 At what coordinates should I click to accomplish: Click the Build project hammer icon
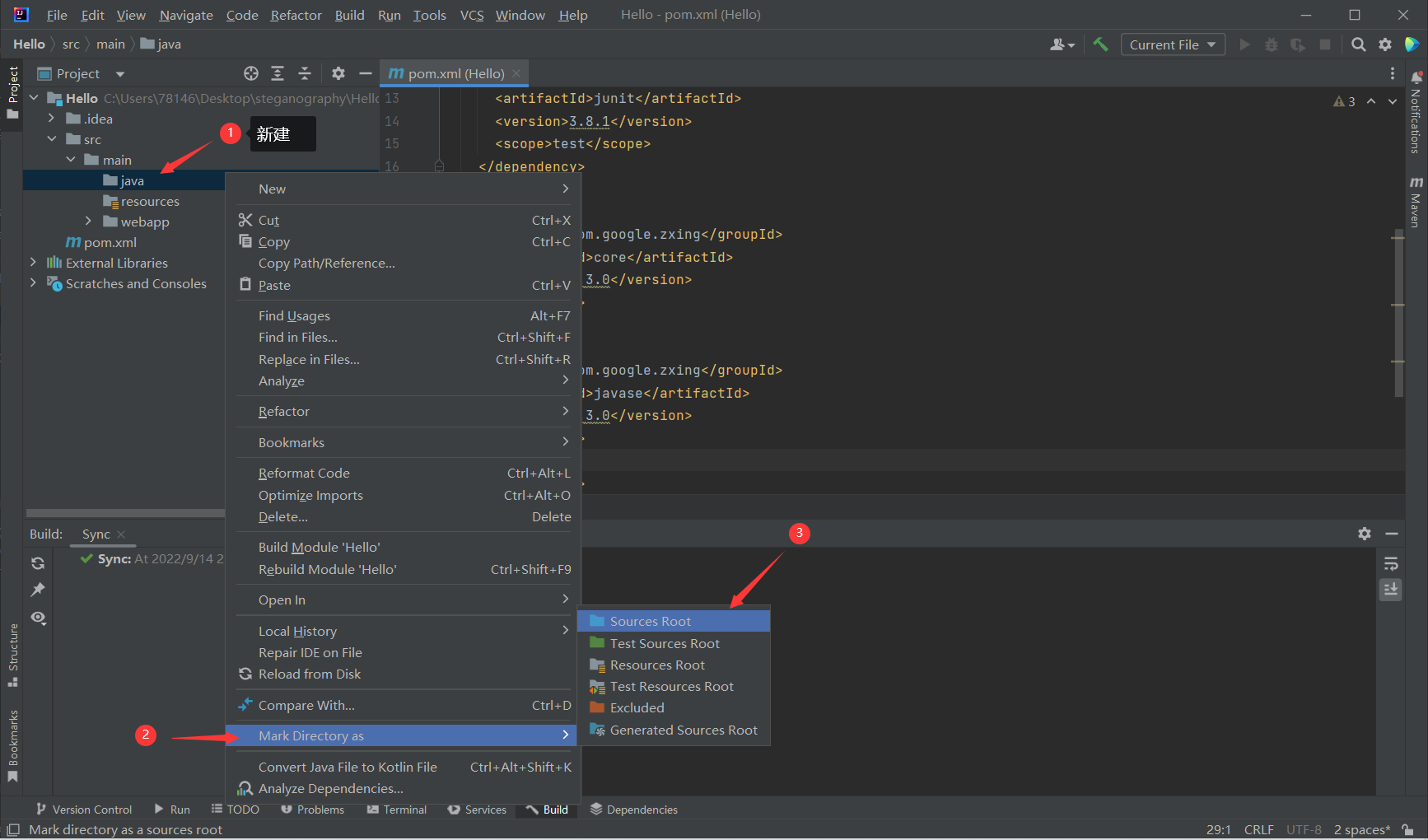[x=1100, y=44]
